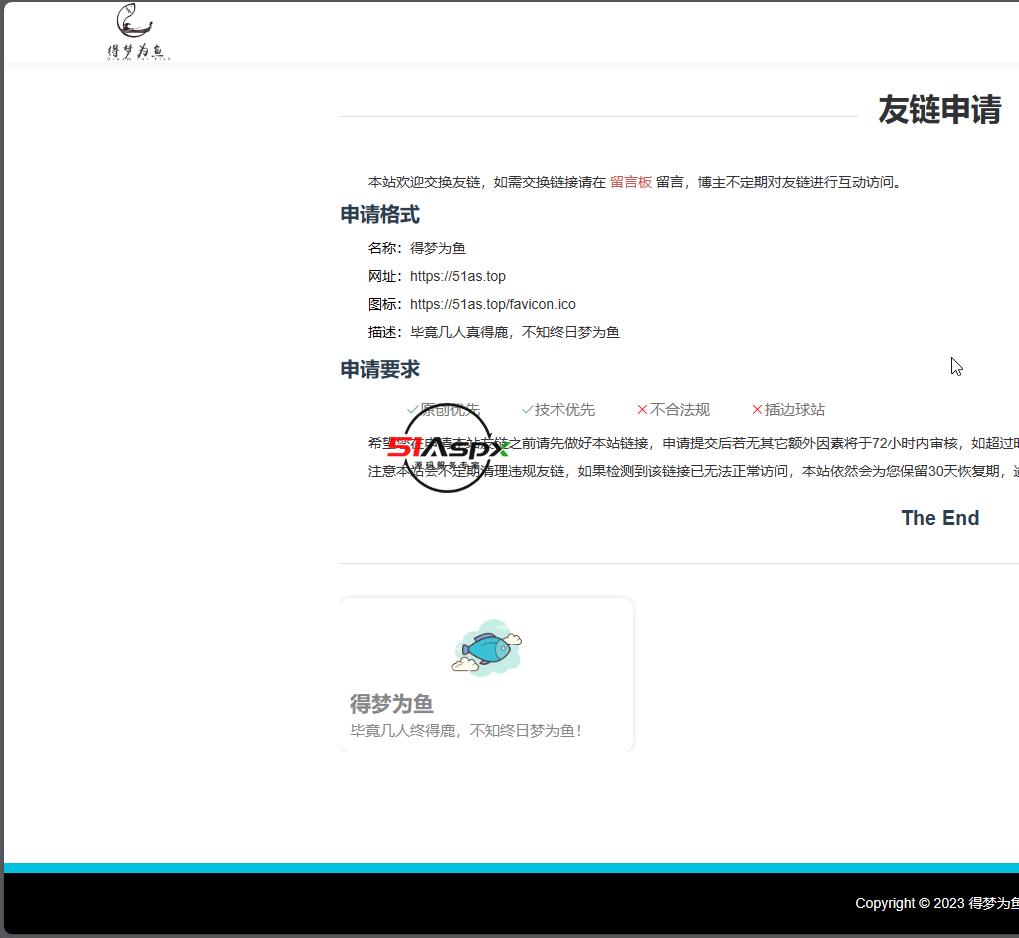Open the 得梦为鱼 friend link card
Screen dimensions: 1019x938
[x=486, y=673]
